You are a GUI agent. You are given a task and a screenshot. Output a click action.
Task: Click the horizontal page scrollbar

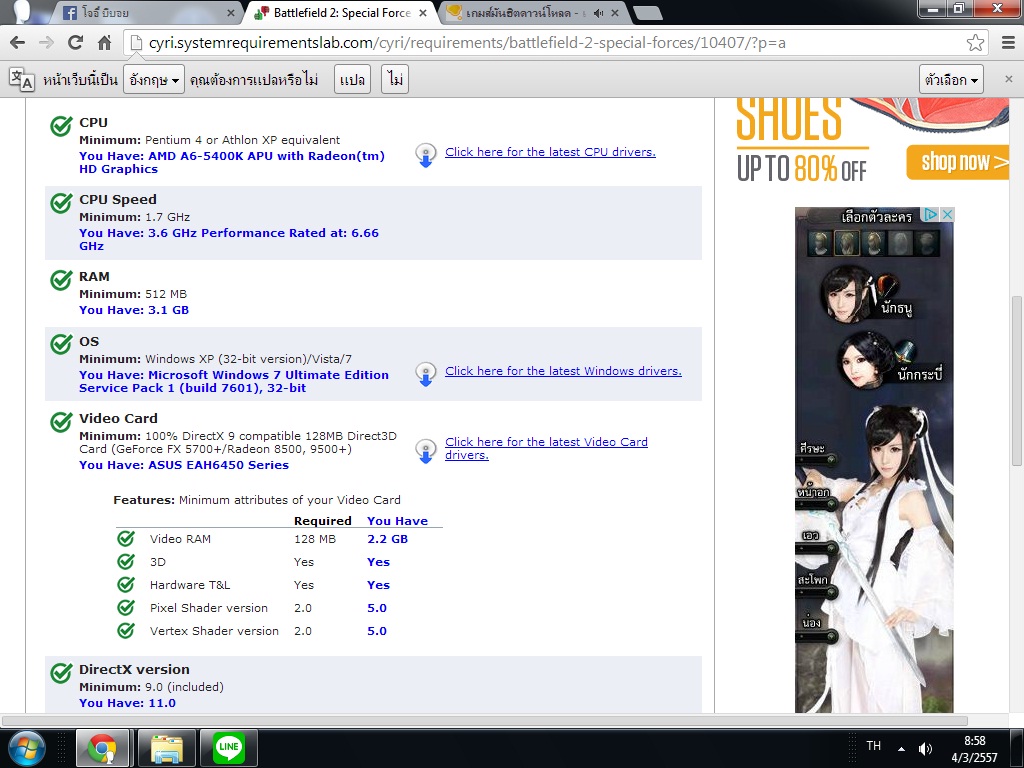485,721
